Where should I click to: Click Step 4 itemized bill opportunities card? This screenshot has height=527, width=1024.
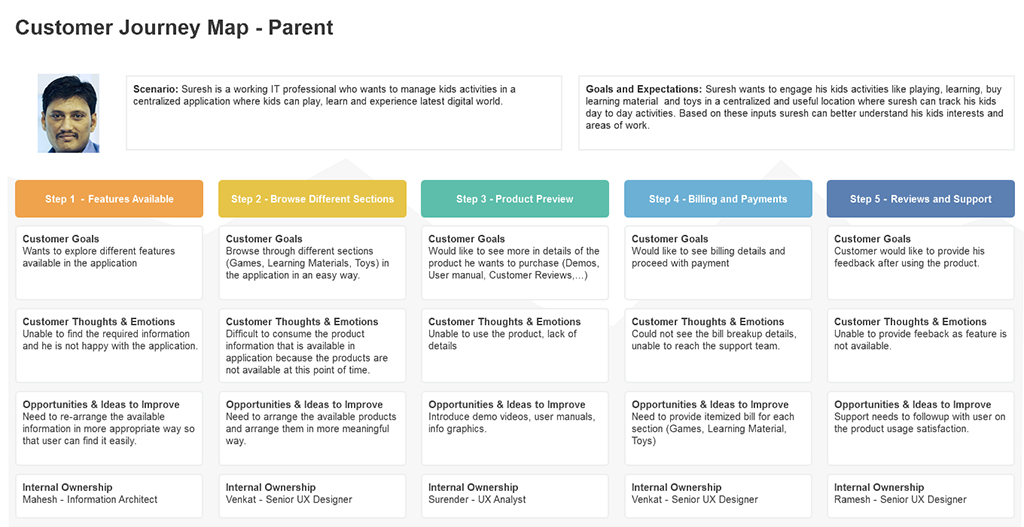click(x=718, y=428)
